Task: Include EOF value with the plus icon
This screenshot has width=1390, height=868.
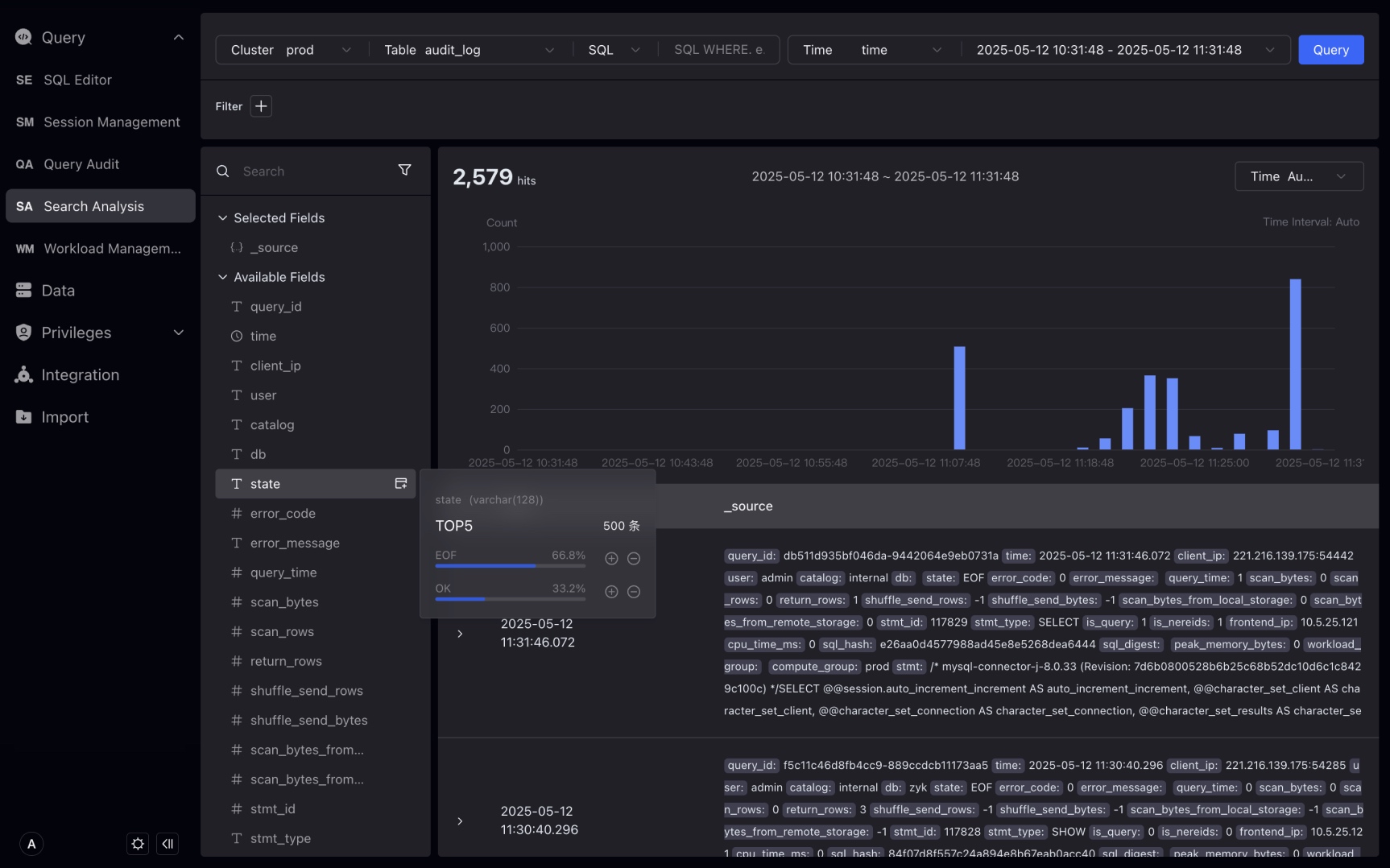Action: tap(611, 559)
